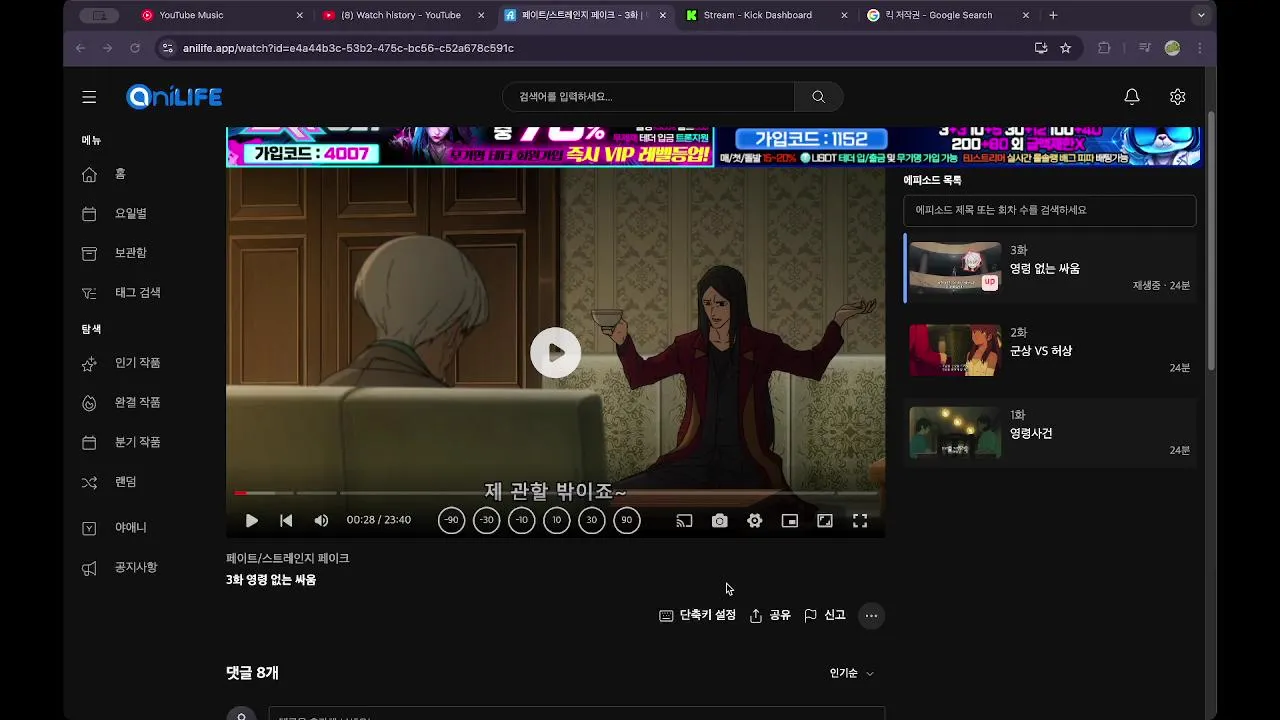Click the page vertical scrollbar

click(1211, 240)
